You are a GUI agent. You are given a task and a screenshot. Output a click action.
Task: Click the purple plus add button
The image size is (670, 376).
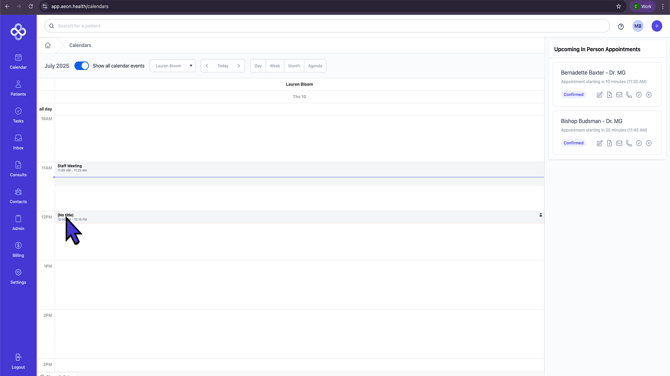pos(657,26)
